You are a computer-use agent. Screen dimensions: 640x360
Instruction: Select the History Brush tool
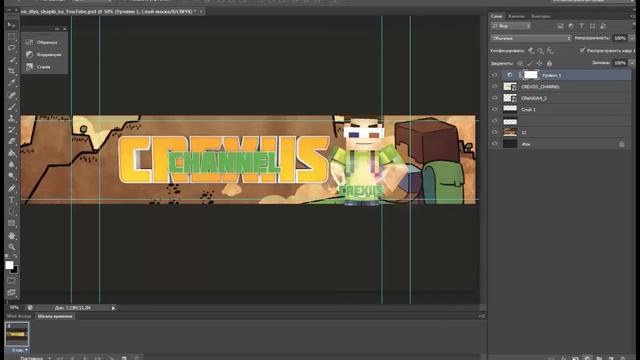[x=12, y=130]
